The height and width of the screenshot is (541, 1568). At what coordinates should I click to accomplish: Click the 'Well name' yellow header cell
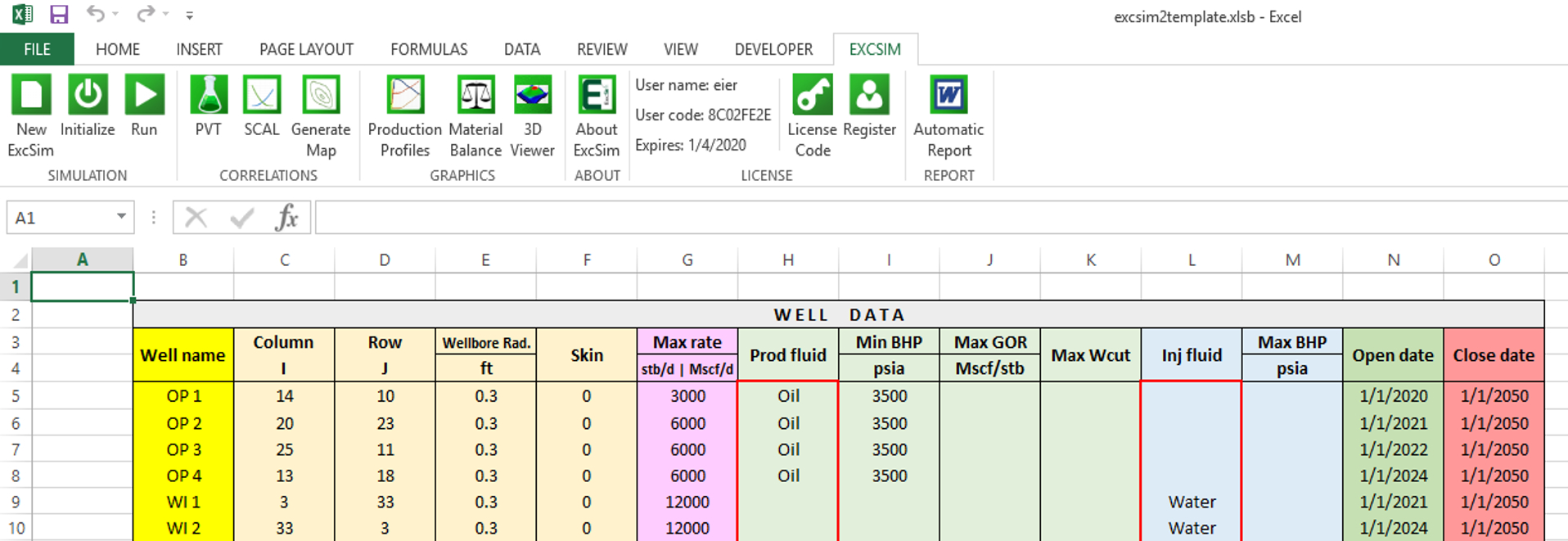point(183,355)
